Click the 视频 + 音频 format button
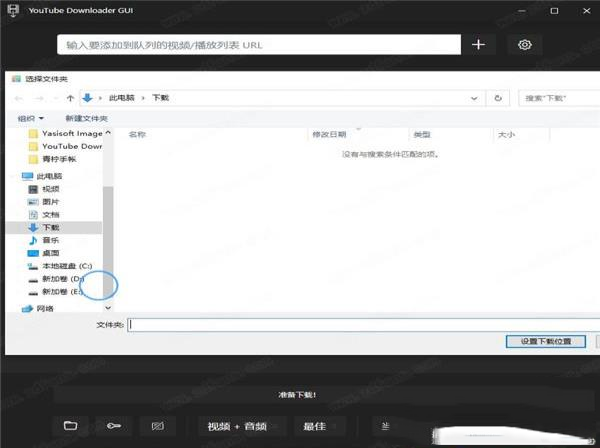 click(x=237, y=426)
